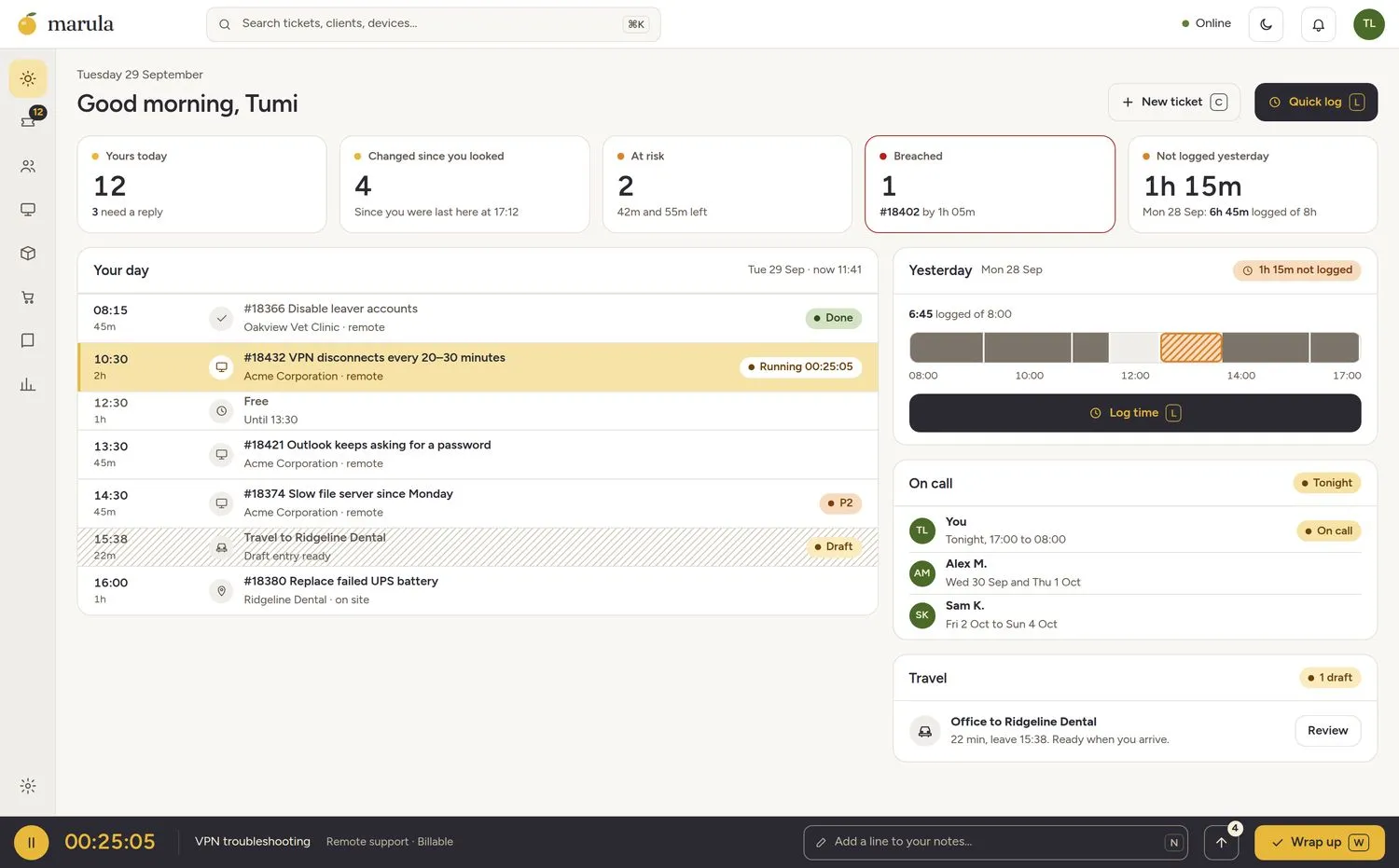The width and height of the screenshot is (1399, 868).
Task: Click the monitor icon for ticket #18421
Action: [x=221, y=455]
